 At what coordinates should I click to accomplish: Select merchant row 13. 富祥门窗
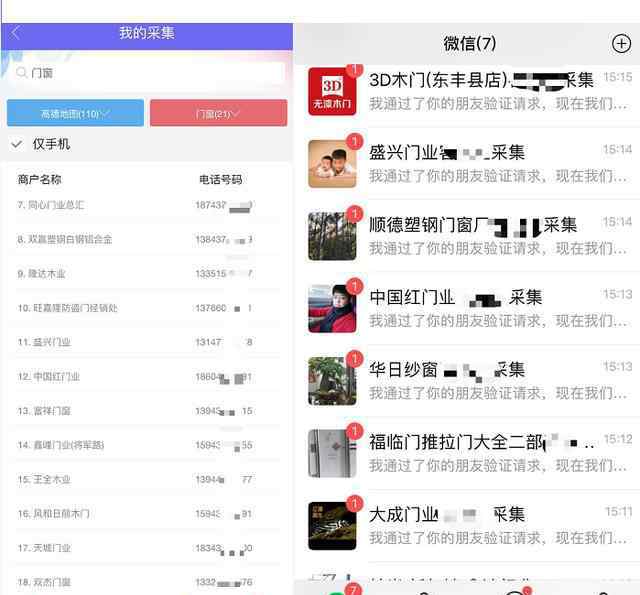147,411
